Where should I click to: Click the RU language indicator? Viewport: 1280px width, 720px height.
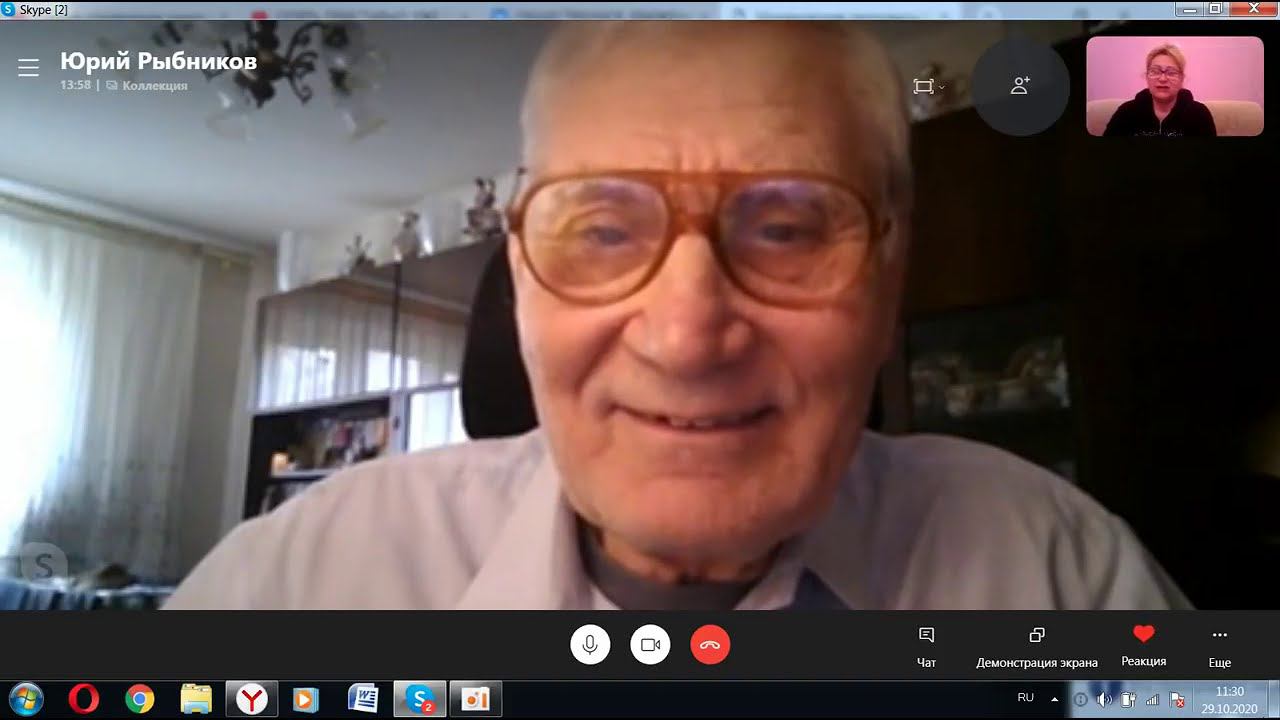pos(1025,697)
